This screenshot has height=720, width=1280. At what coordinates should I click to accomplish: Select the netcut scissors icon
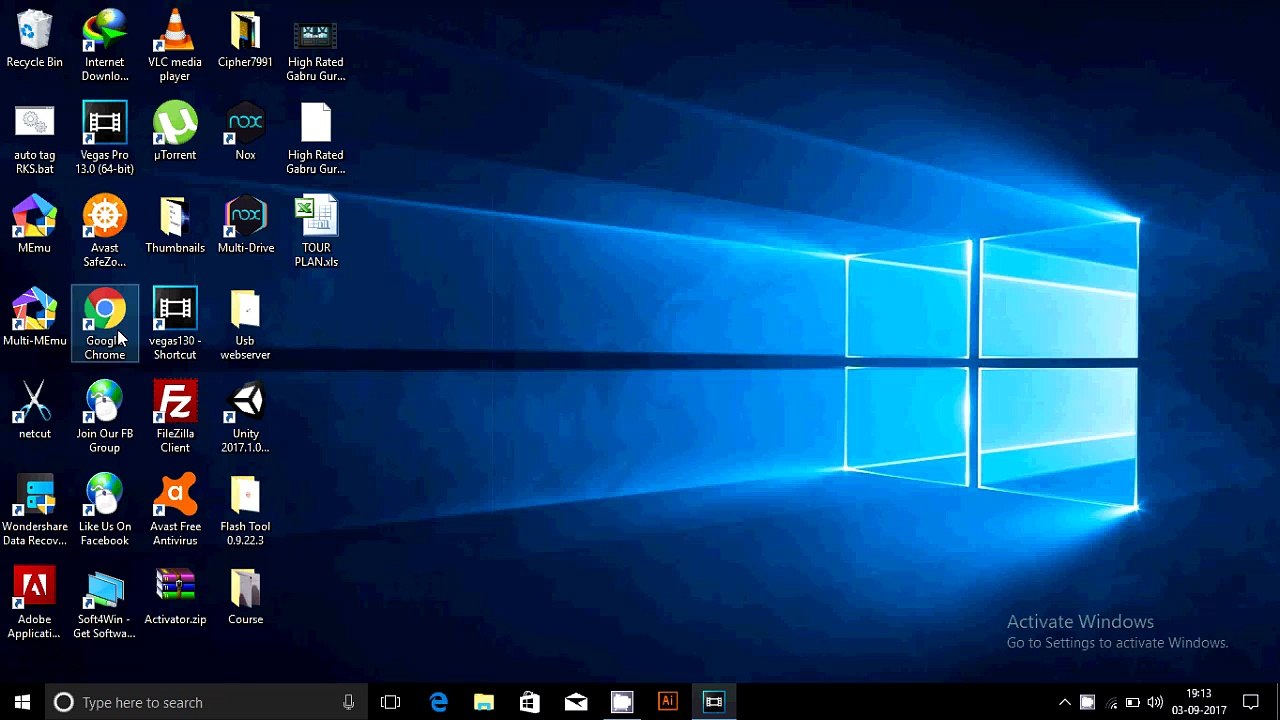coord(34,412)
